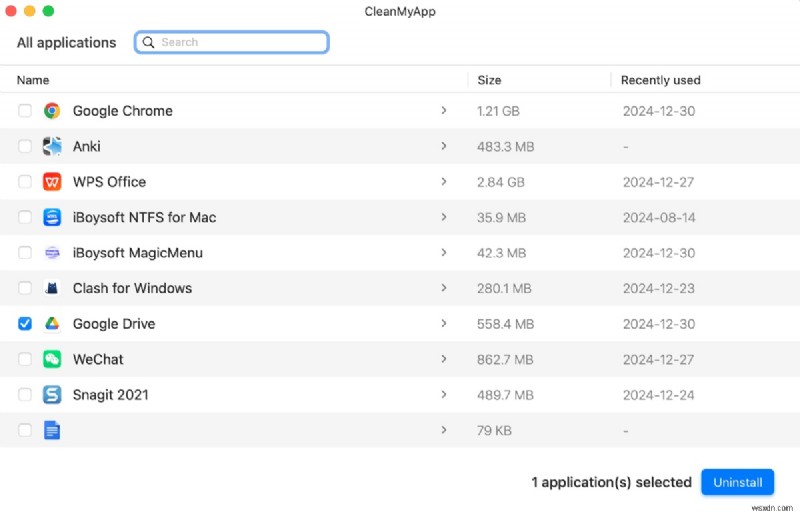Check the Google Chrome checkbox

24,111
